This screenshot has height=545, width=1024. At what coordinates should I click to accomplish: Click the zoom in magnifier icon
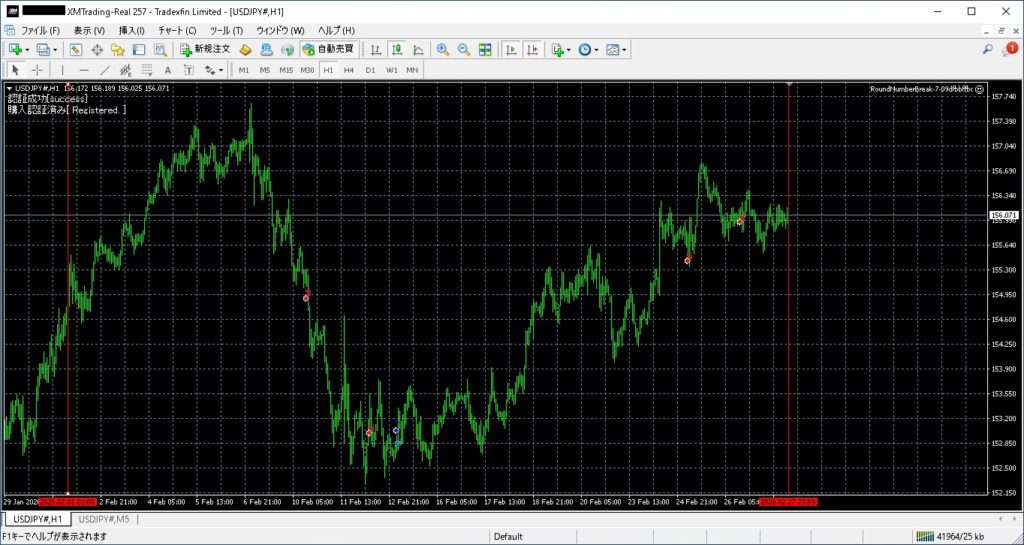(442, 49)
